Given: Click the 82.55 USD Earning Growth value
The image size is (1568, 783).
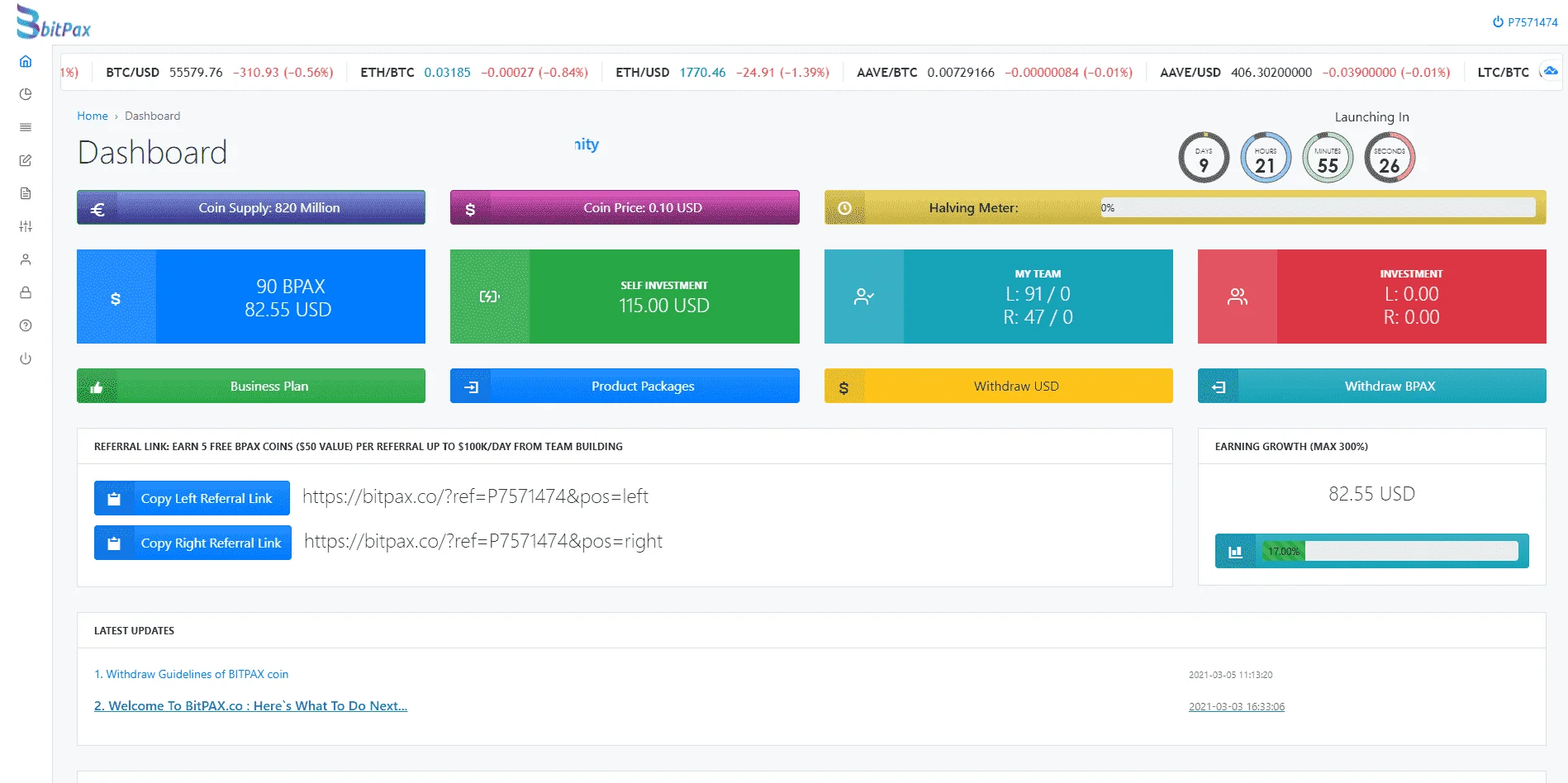Looking at the screenshot, I should click(1371, 494).
